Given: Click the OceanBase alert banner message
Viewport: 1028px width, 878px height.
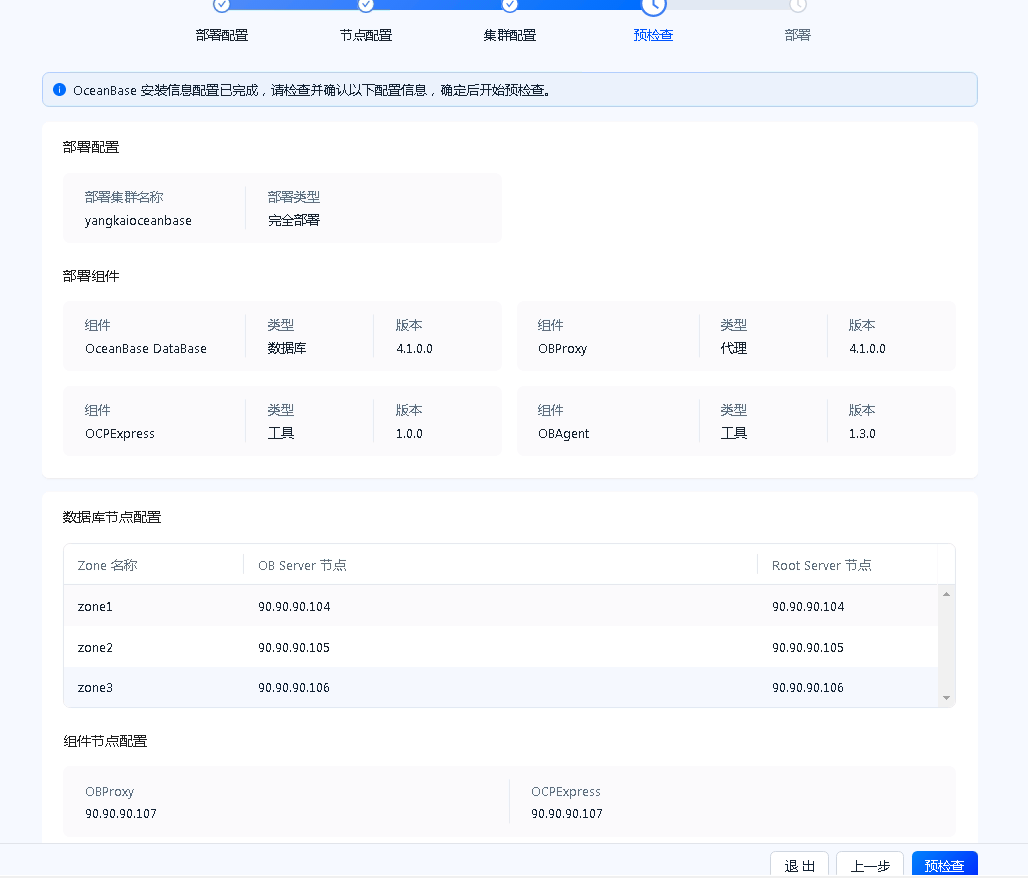Looking at the screenshot, I should coord(311,90).
